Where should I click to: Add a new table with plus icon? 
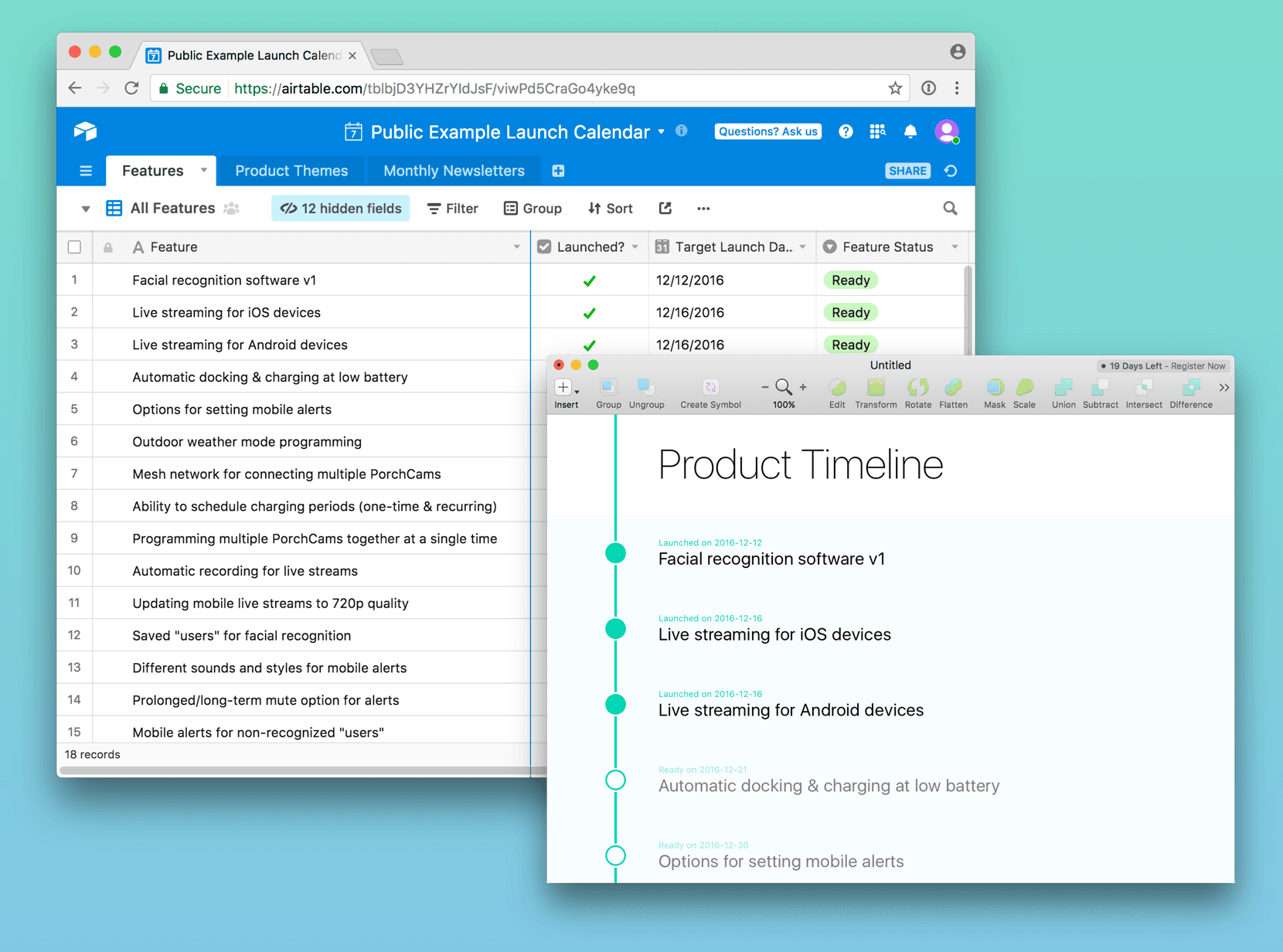tap(558, 171)
